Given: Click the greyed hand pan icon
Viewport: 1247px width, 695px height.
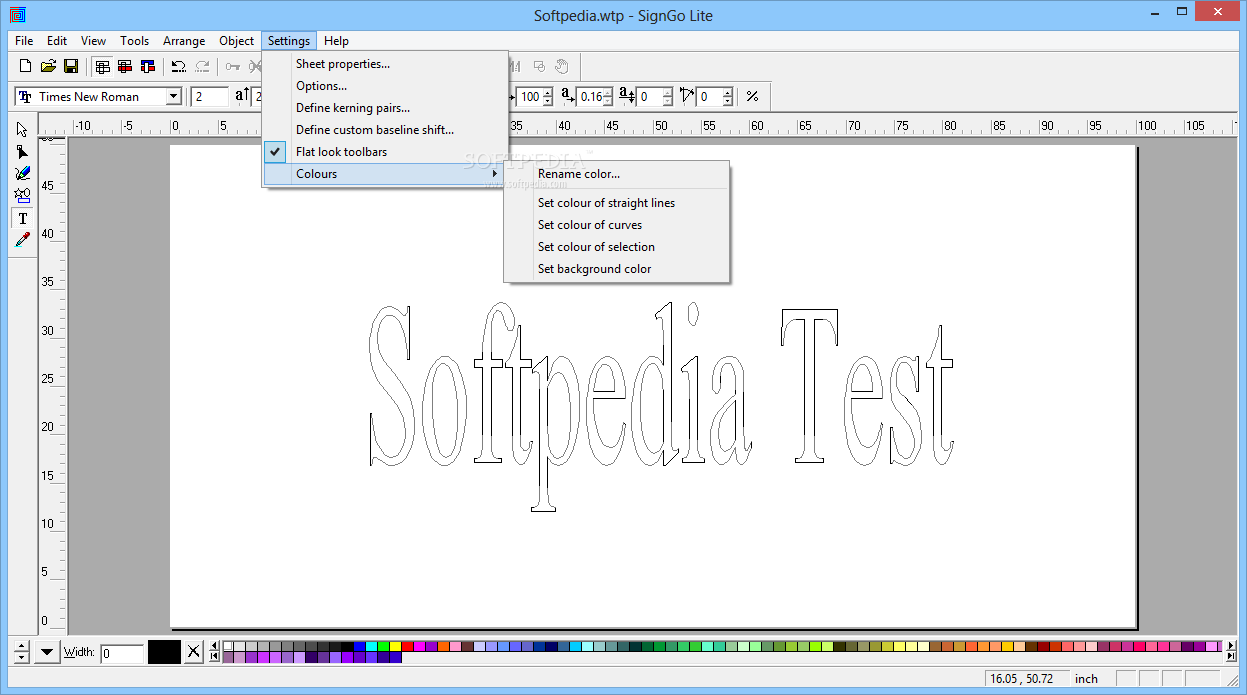Looking at the screenshot, I should (x=563, y=66).
